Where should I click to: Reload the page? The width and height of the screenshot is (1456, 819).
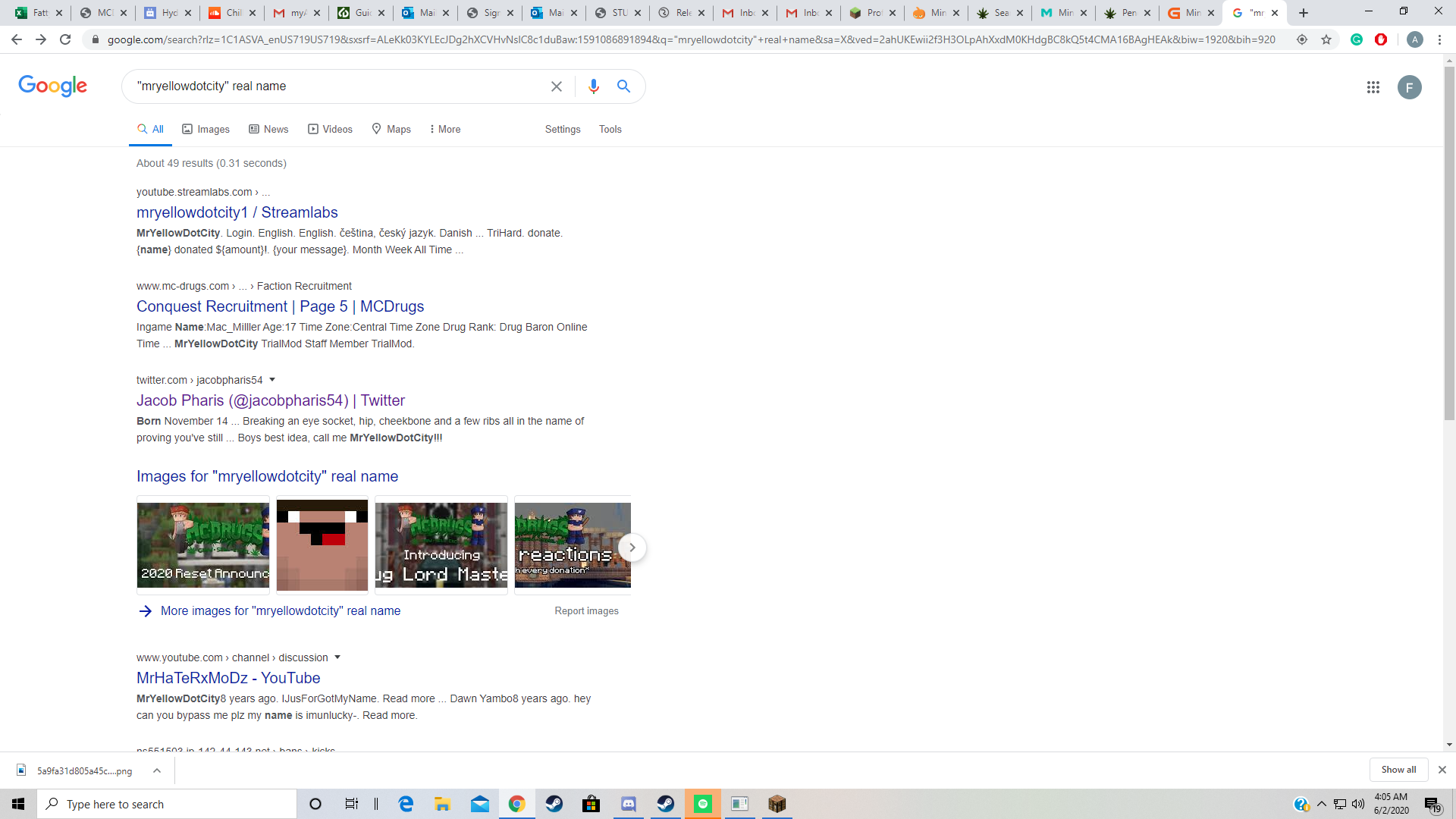(65, 39)
